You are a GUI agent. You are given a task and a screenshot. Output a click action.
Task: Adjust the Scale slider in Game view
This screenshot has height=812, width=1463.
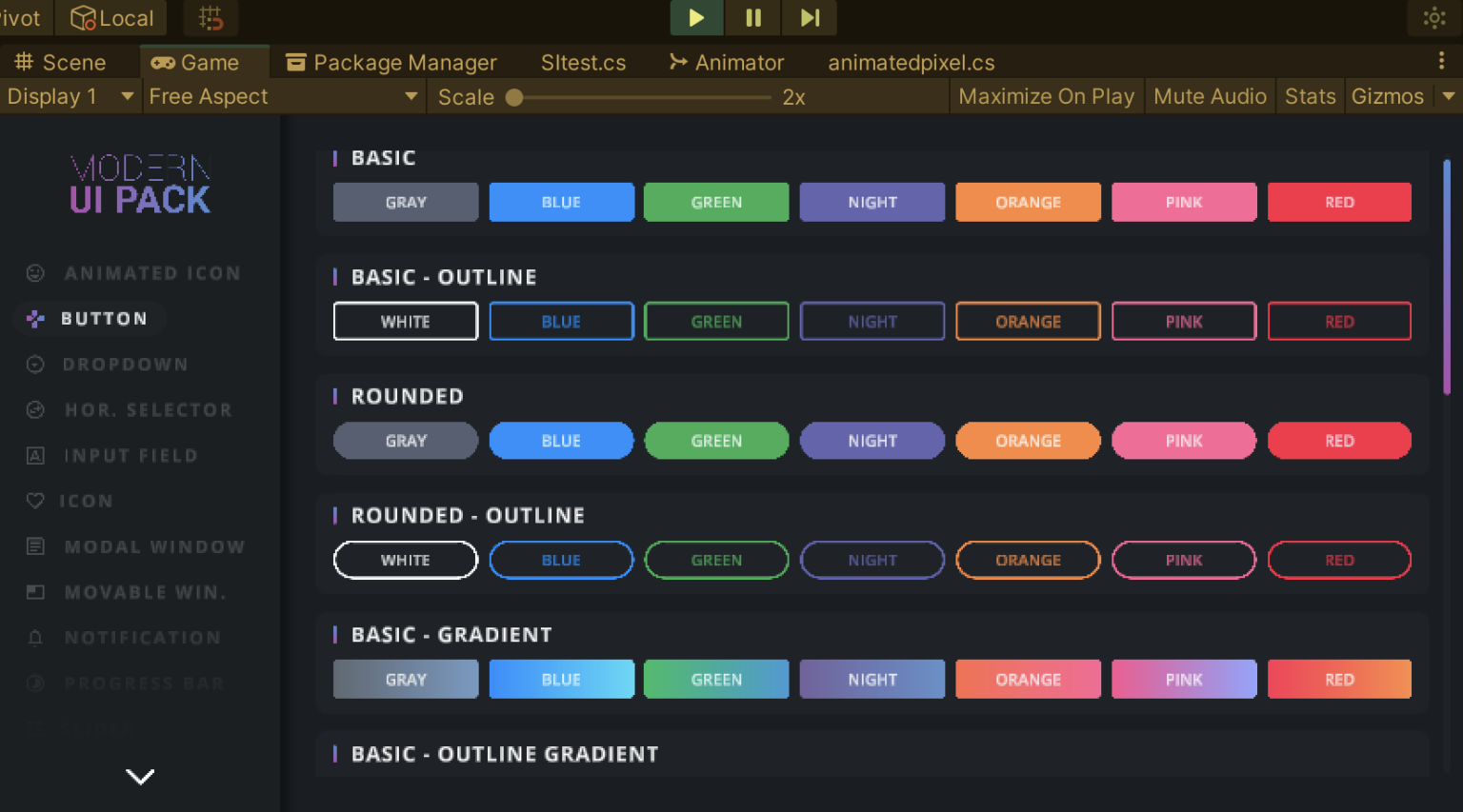tap(514, 96)
